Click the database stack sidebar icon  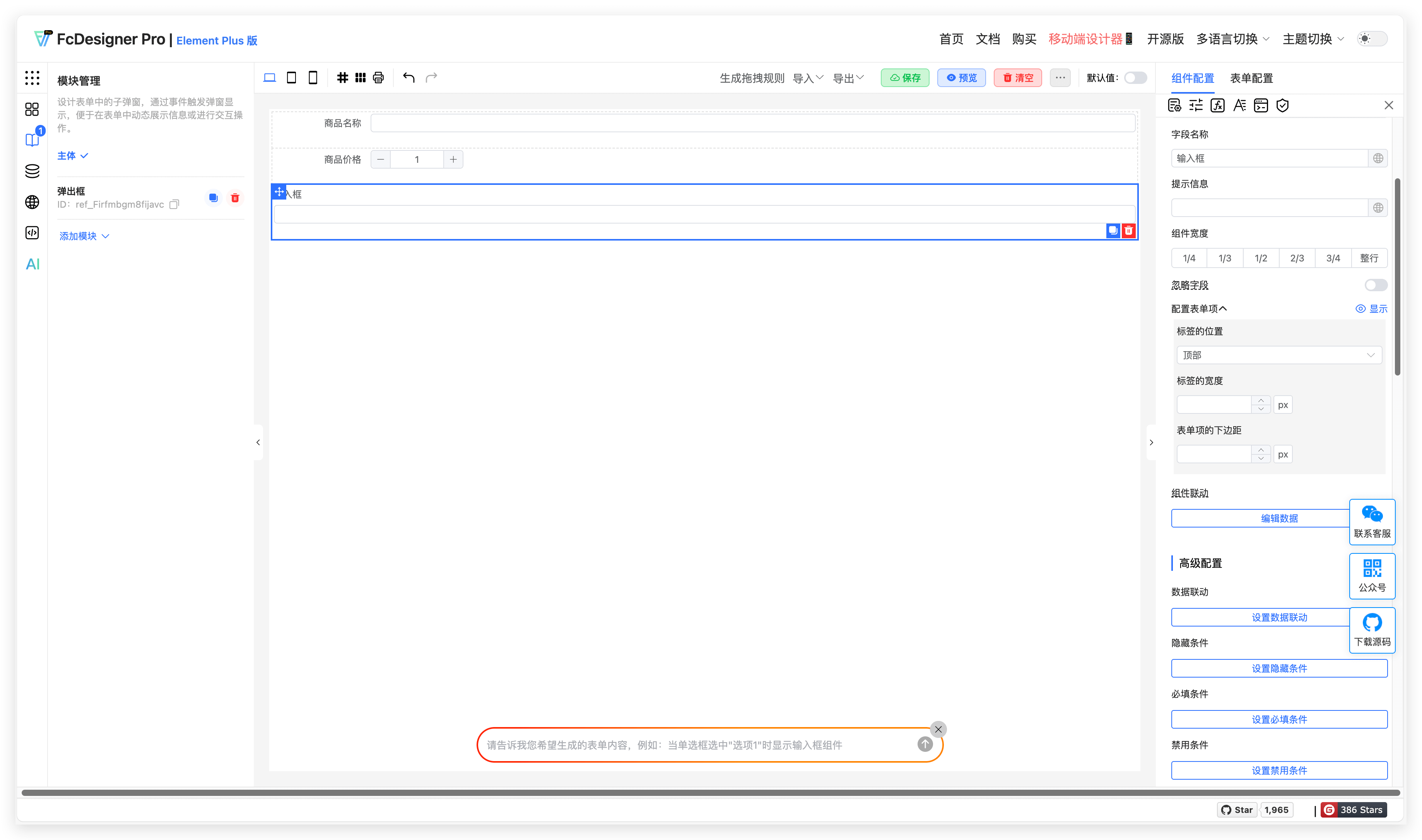[x=32, y=171]
